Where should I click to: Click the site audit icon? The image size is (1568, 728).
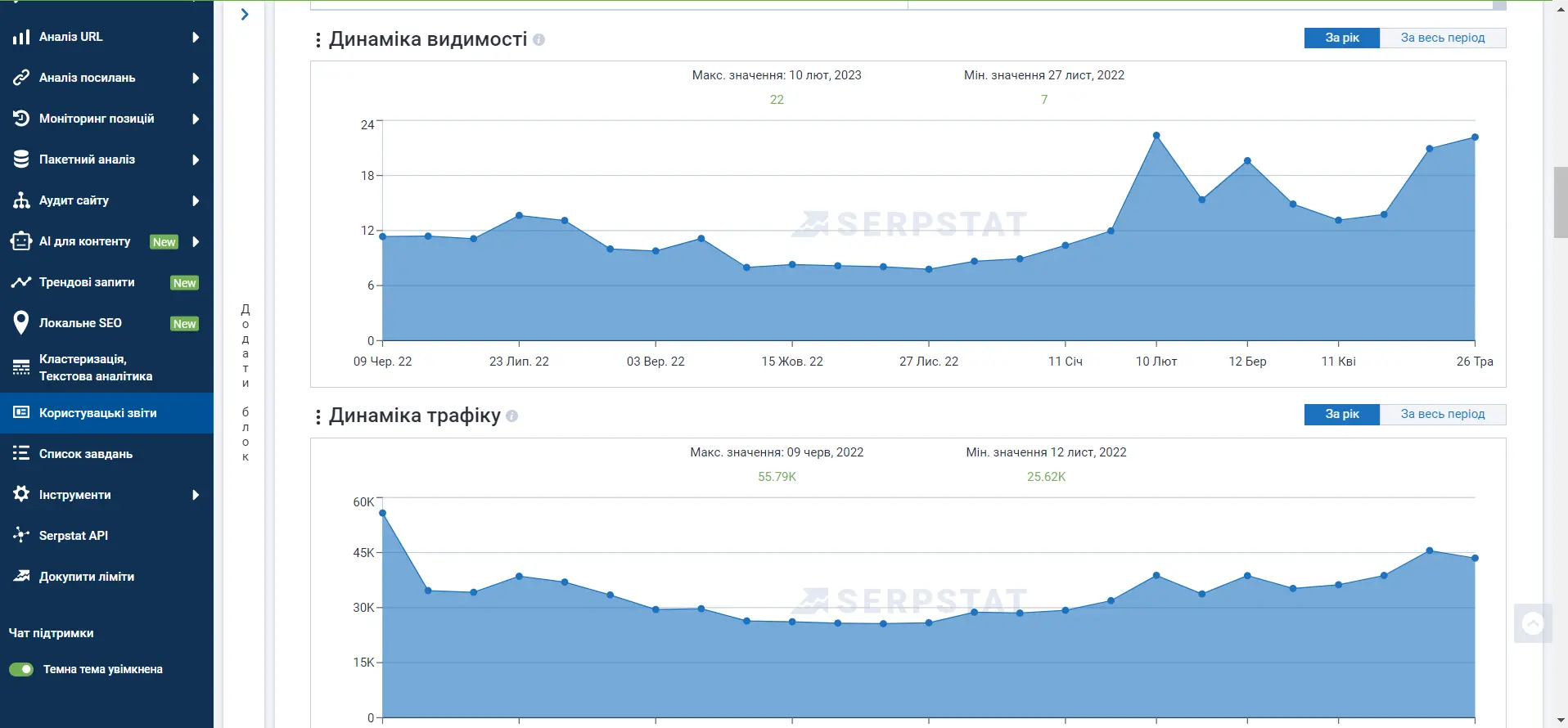(x=21, y=200)
